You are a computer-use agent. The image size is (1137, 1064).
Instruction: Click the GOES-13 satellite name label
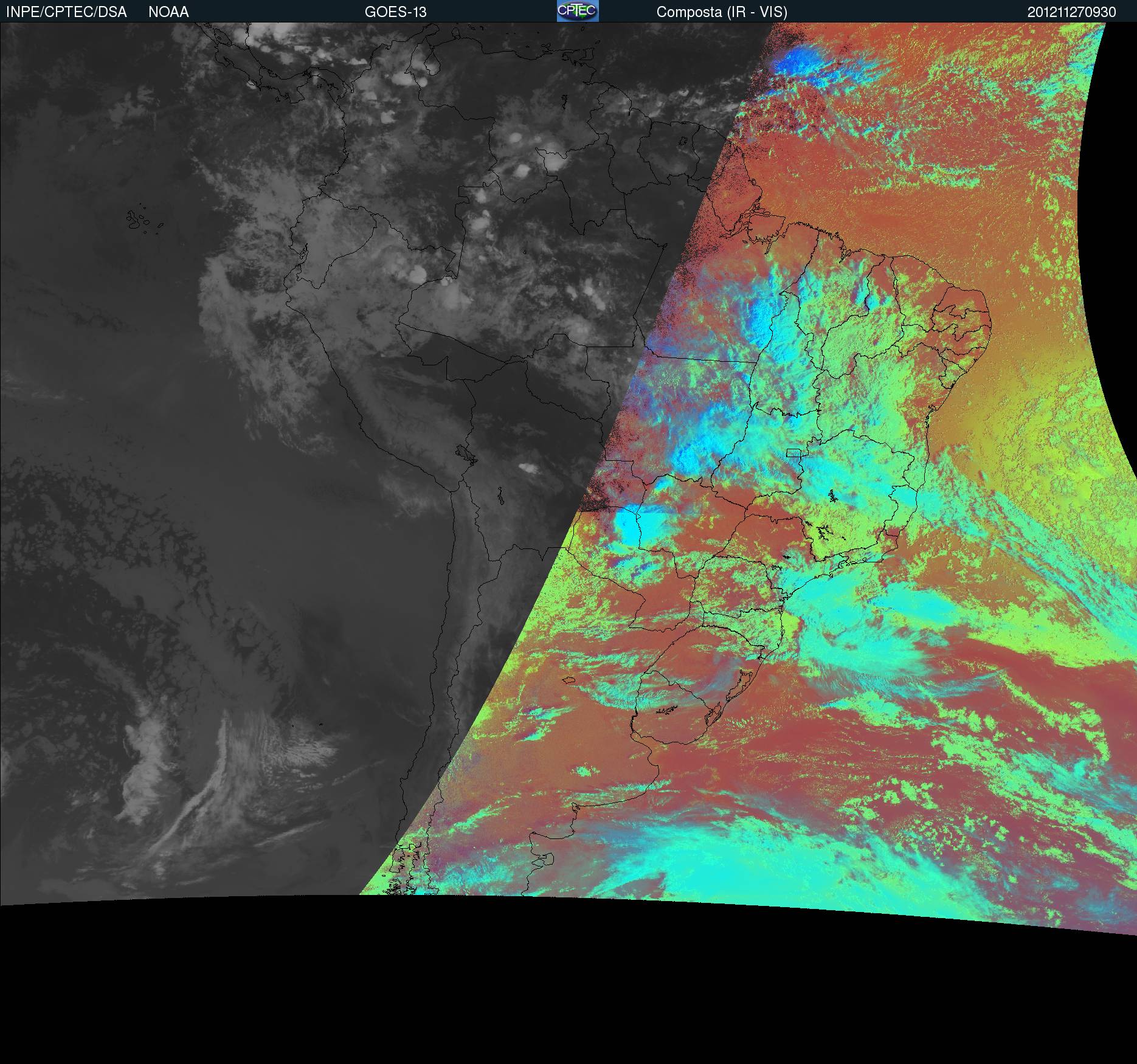[x=395, y=12]
